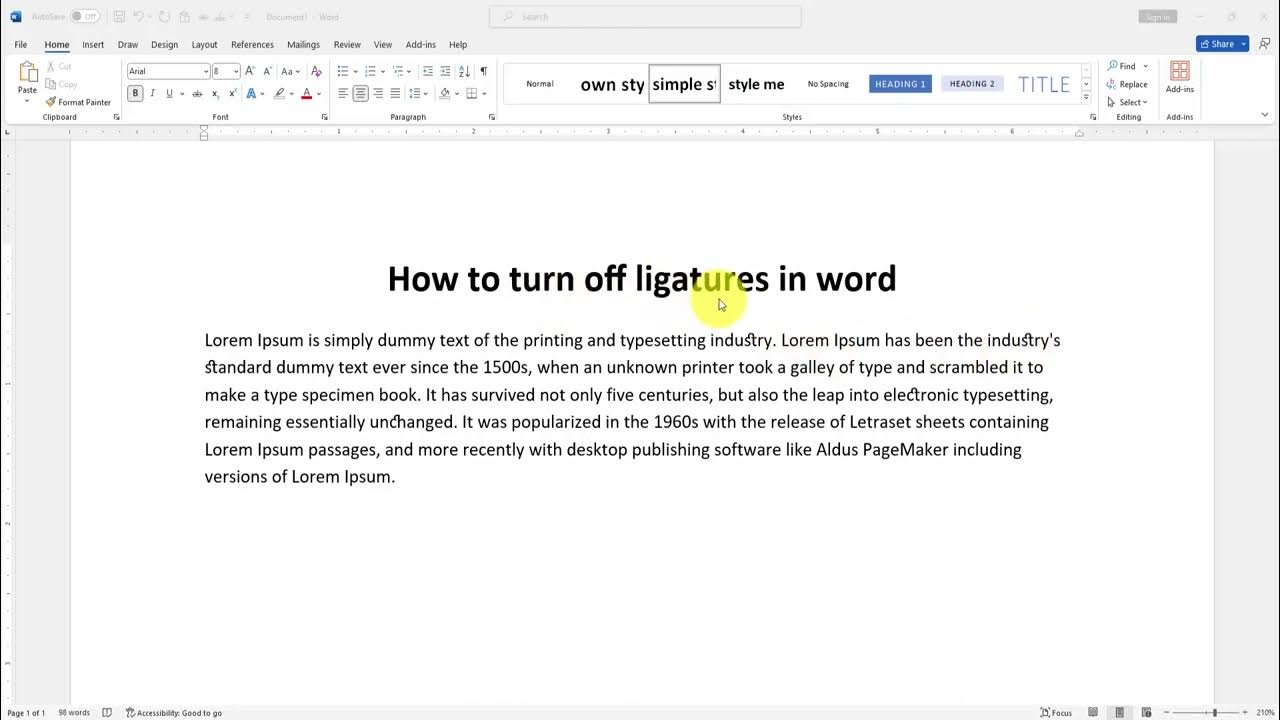Image resolution: width=1280 pixels, height=720 pixels.
Task: Click Find in Editing group
Action: coord(1121,66)
